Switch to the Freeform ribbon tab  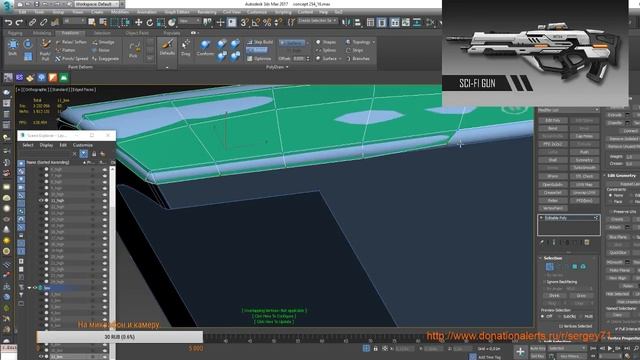tap(70, 33)
